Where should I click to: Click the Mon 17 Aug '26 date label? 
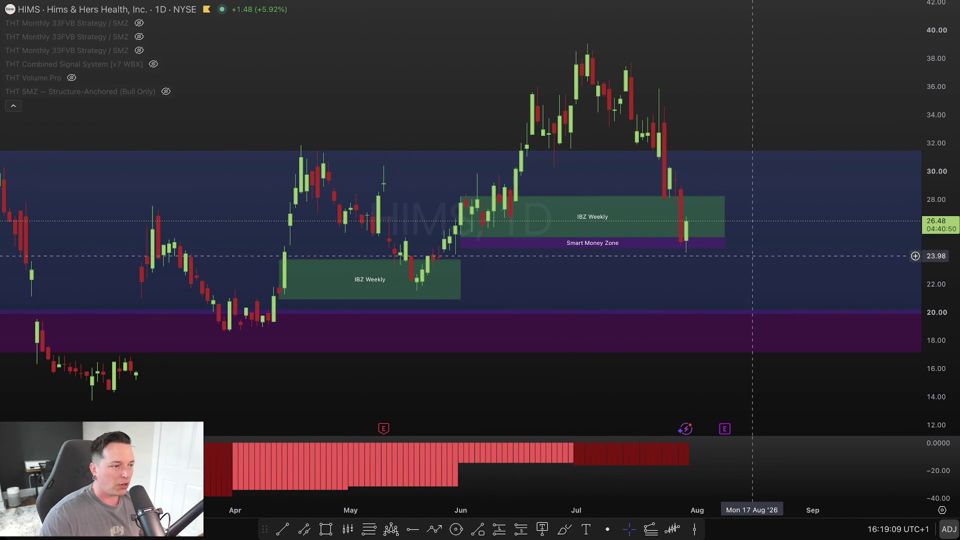point(752,510)
